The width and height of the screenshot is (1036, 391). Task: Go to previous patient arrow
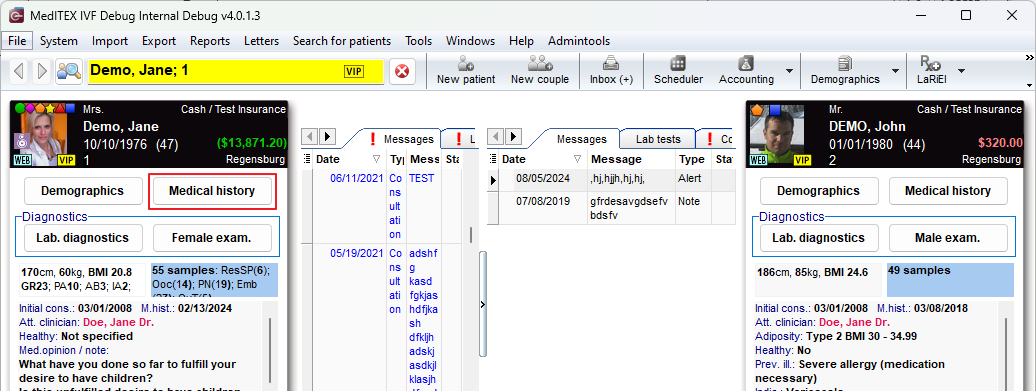(x=19, y=71)
